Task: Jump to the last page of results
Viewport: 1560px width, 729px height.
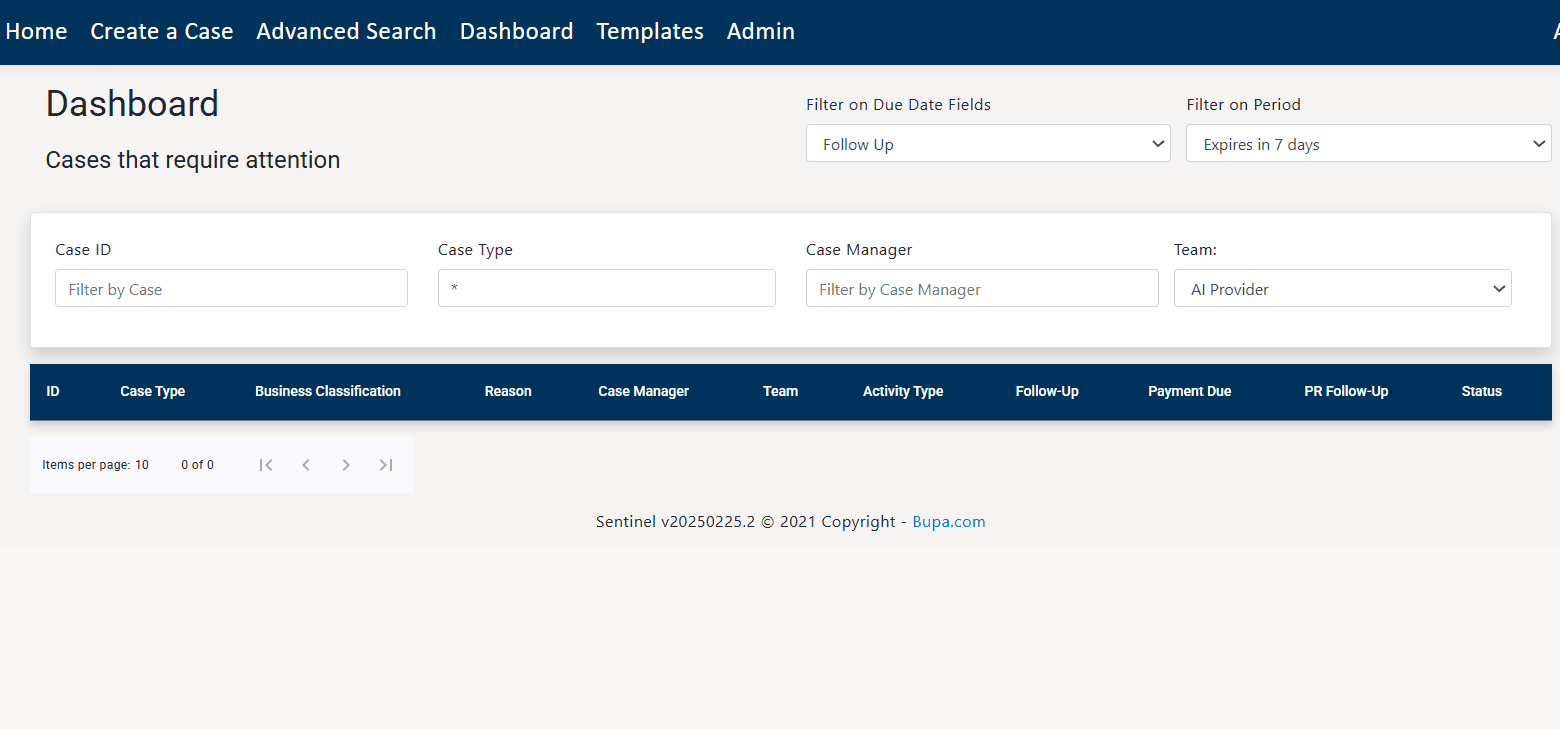Action: pyautogui.click(x=385, y=464)
